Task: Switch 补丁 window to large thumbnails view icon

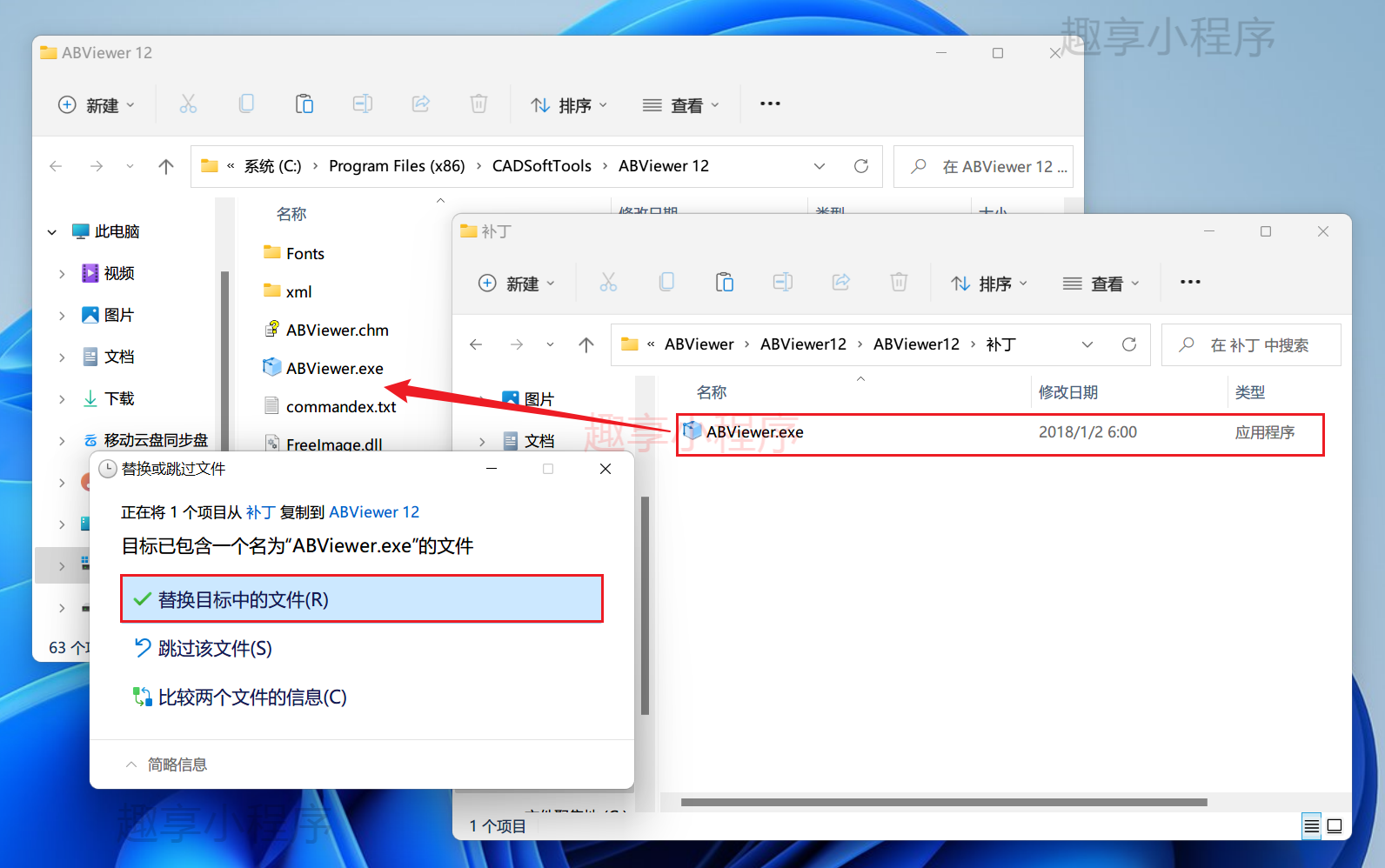Action: [1335, 825]
